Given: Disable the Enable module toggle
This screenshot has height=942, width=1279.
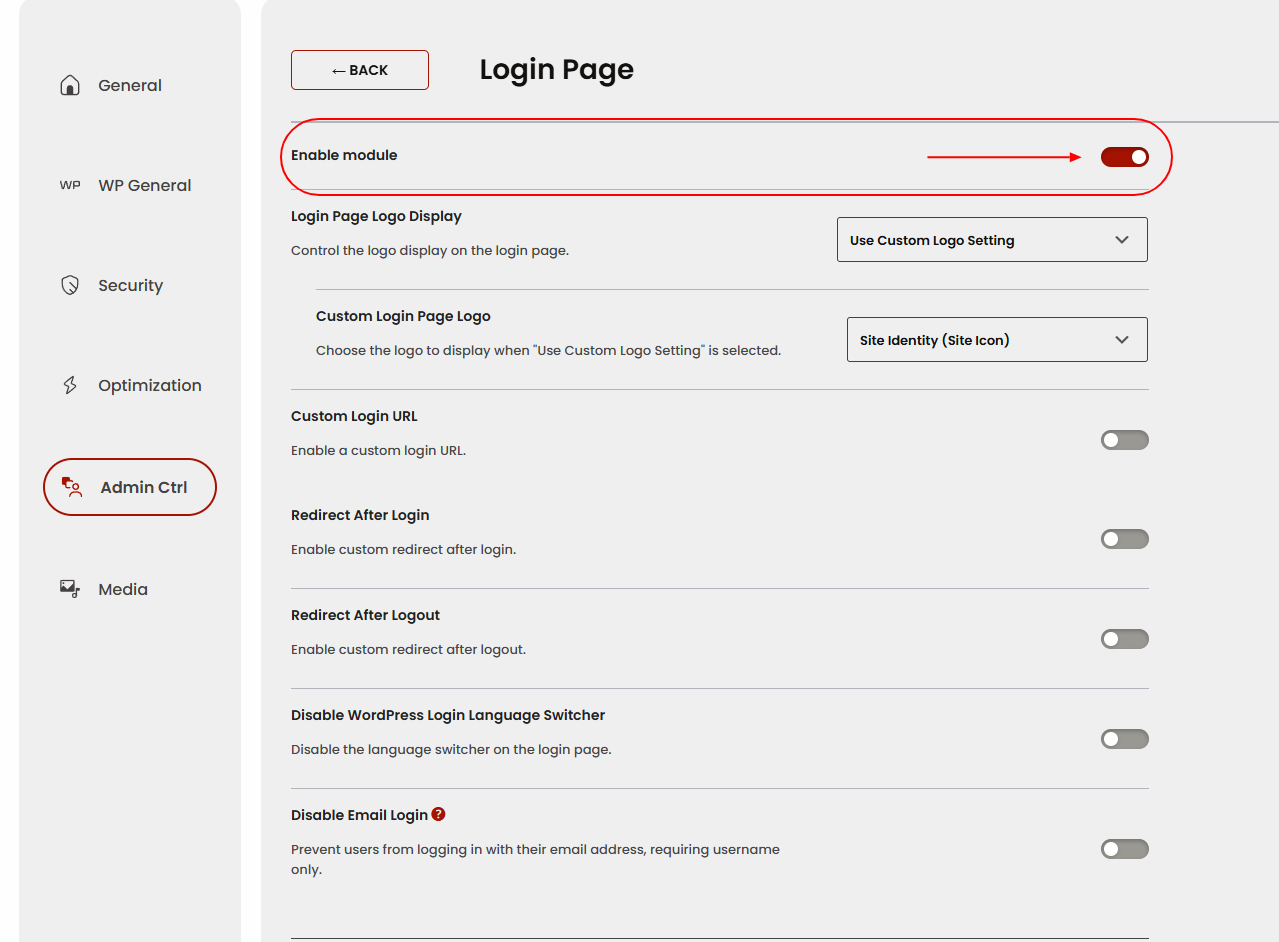Looking at the screenshot, I should click(x=1124, y=156).
